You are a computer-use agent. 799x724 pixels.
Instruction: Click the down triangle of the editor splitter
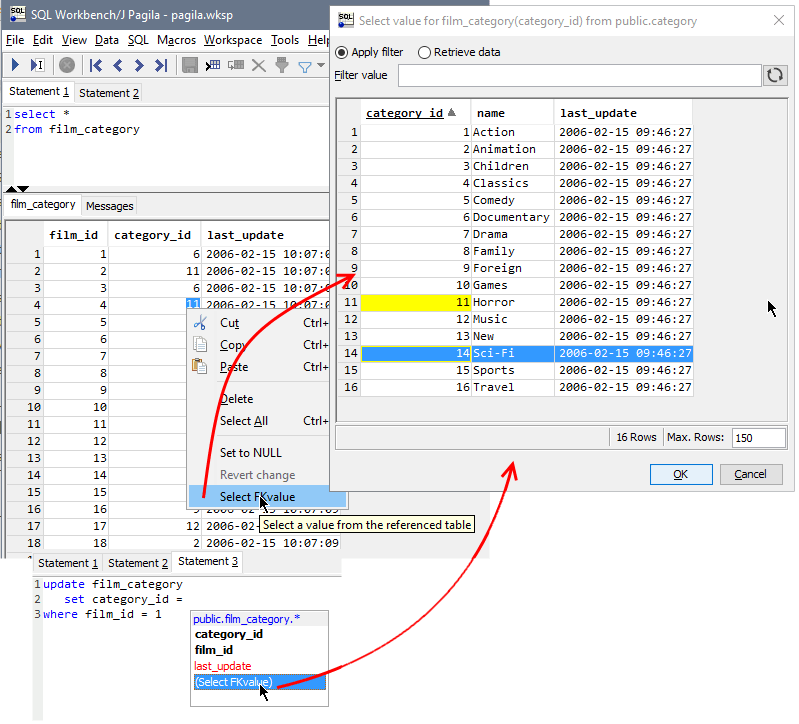(23, 189)
